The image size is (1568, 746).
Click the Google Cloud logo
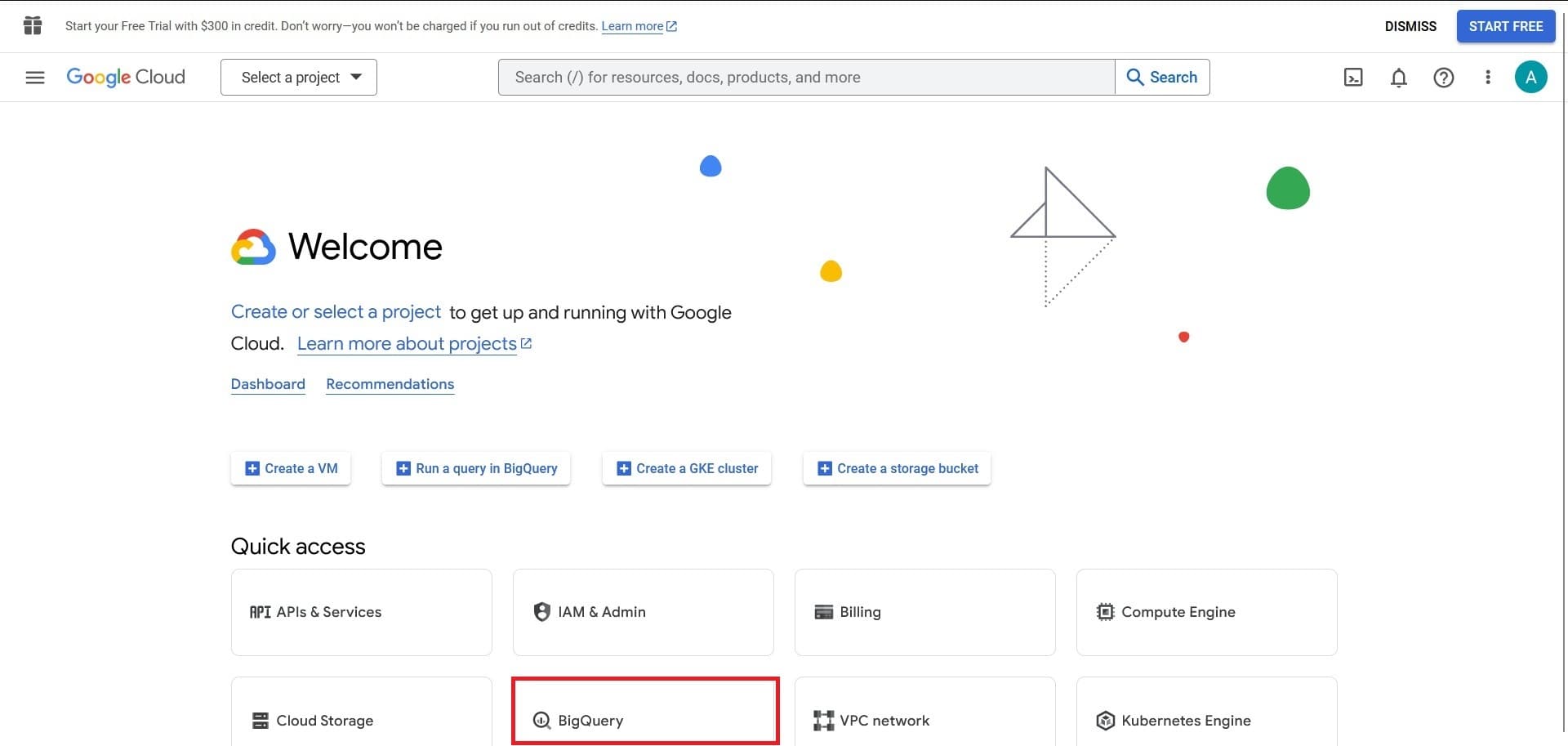click(x=126, y=78)
